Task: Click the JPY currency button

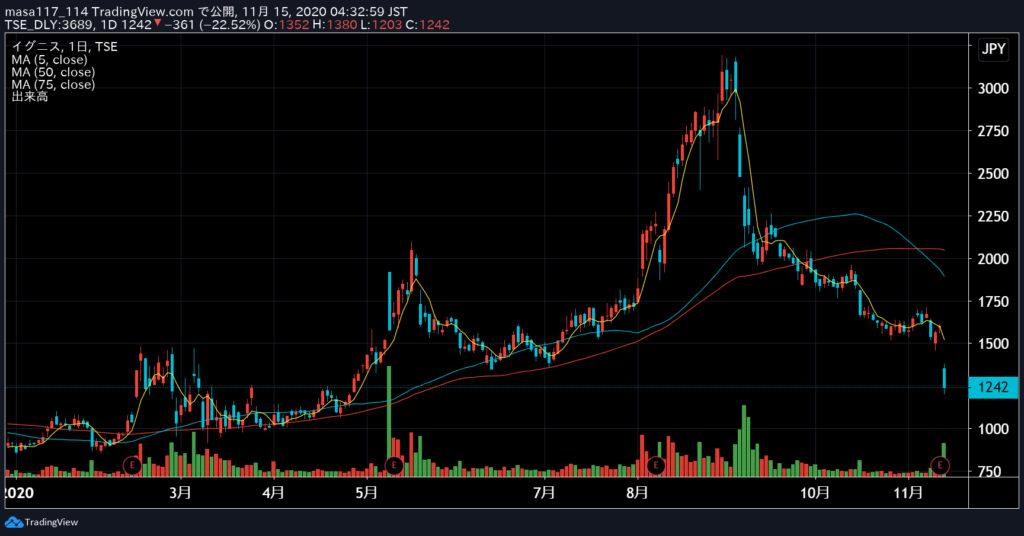Action: [993, 50]
